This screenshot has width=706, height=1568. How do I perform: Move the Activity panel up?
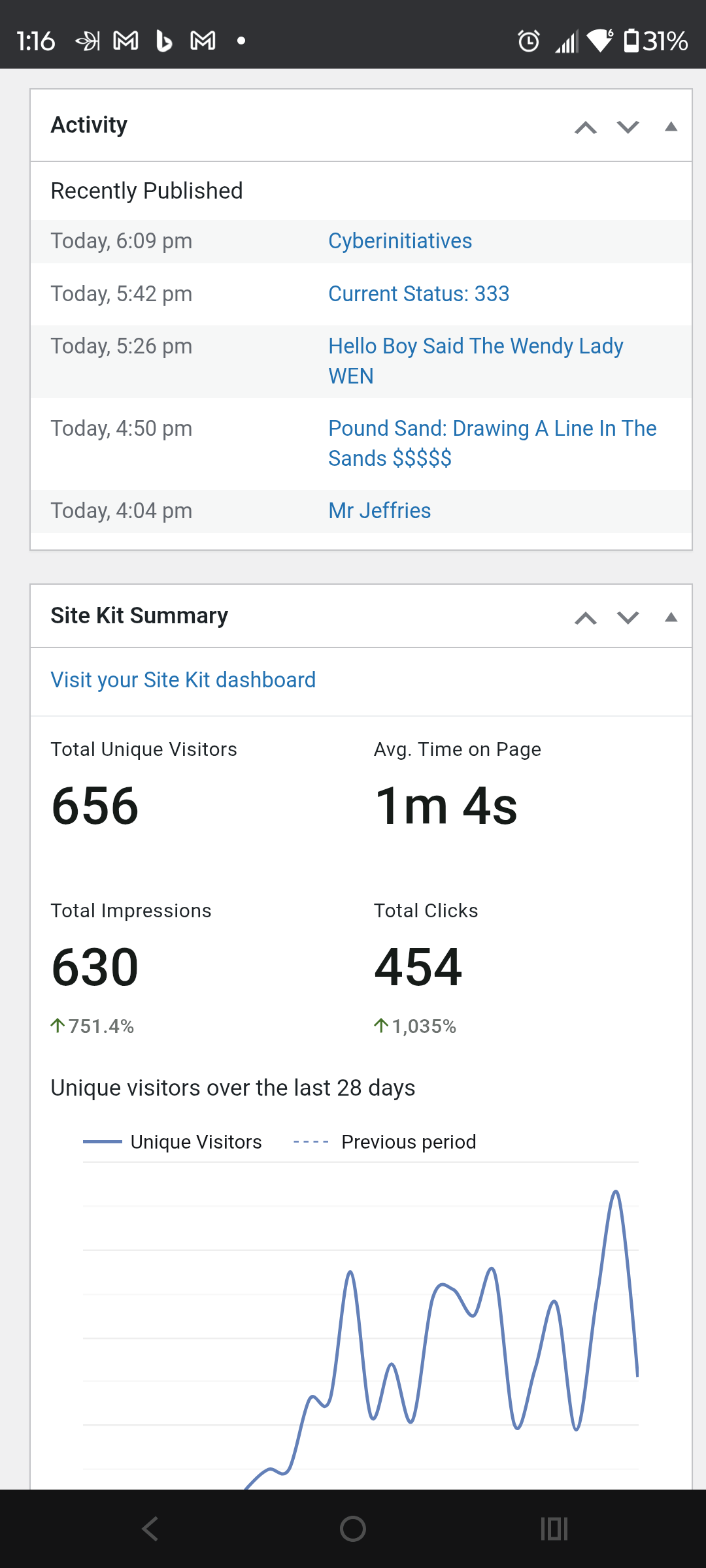pyautogui.click(x=586, y=127)
